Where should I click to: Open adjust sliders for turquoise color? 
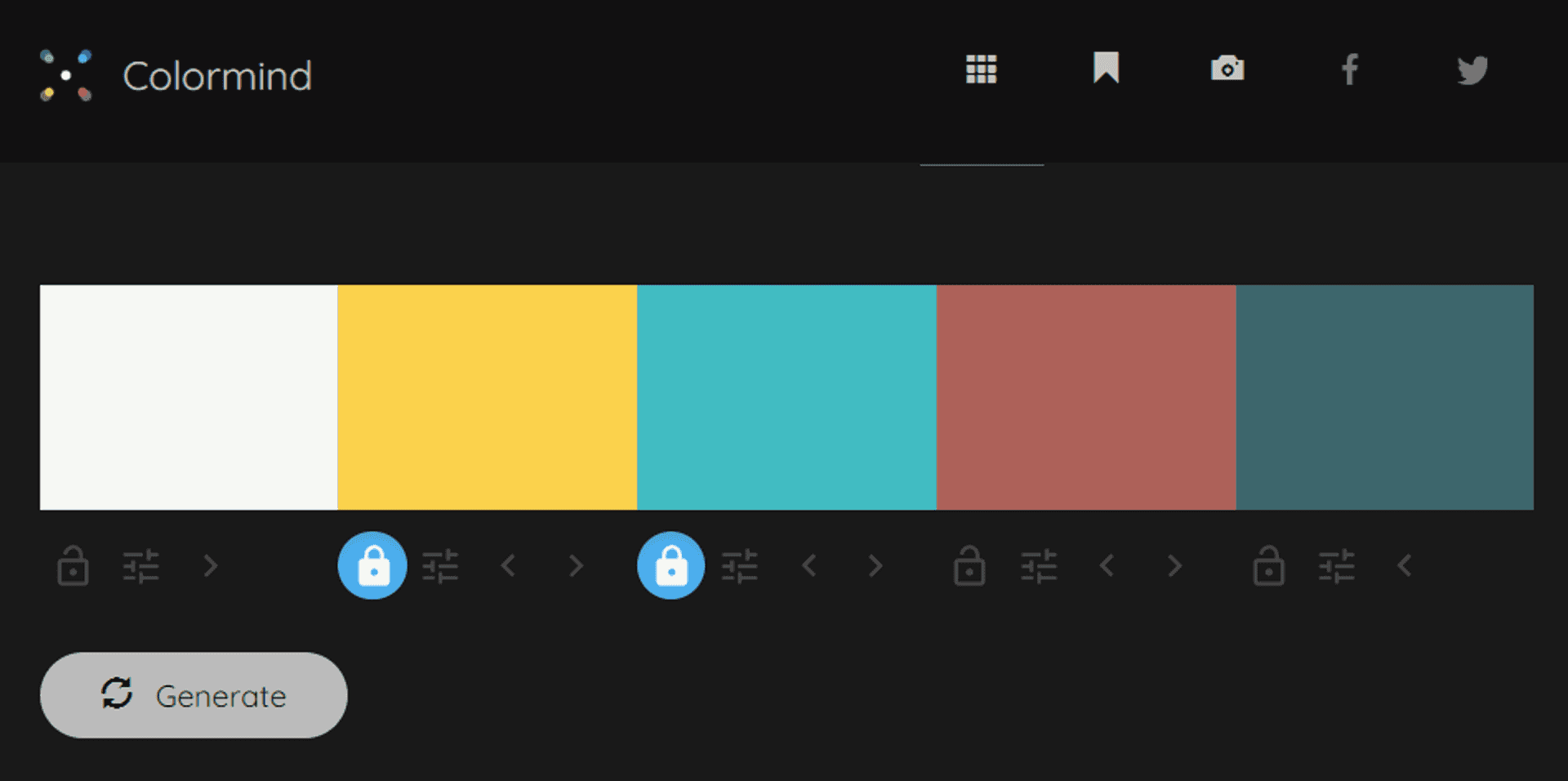[x=740, y=566]
